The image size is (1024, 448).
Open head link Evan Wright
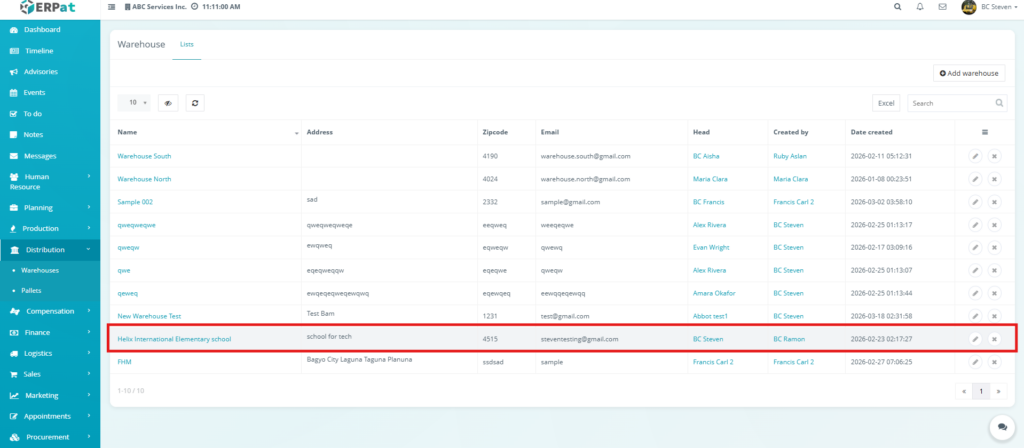[x=711, y=248]
